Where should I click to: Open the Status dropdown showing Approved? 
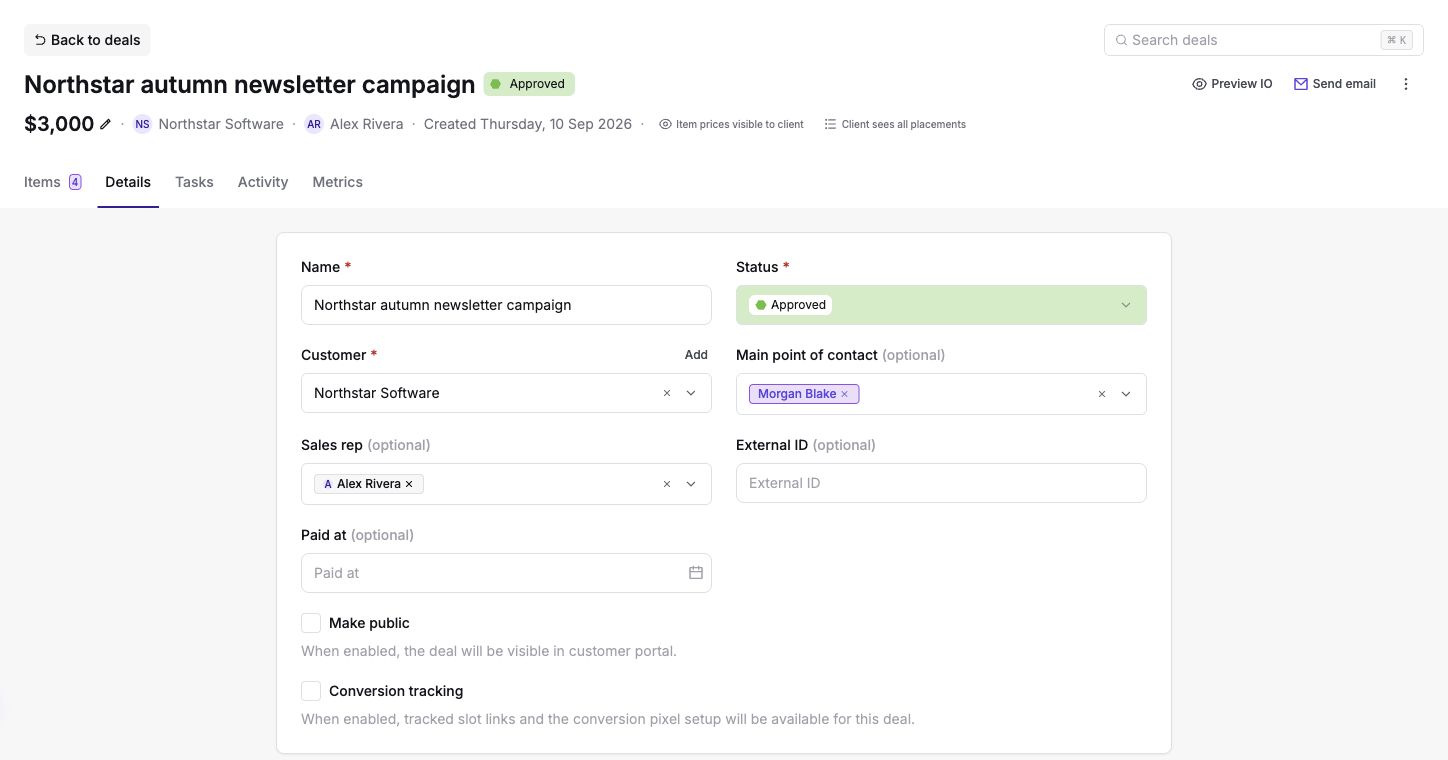(941, 305)
